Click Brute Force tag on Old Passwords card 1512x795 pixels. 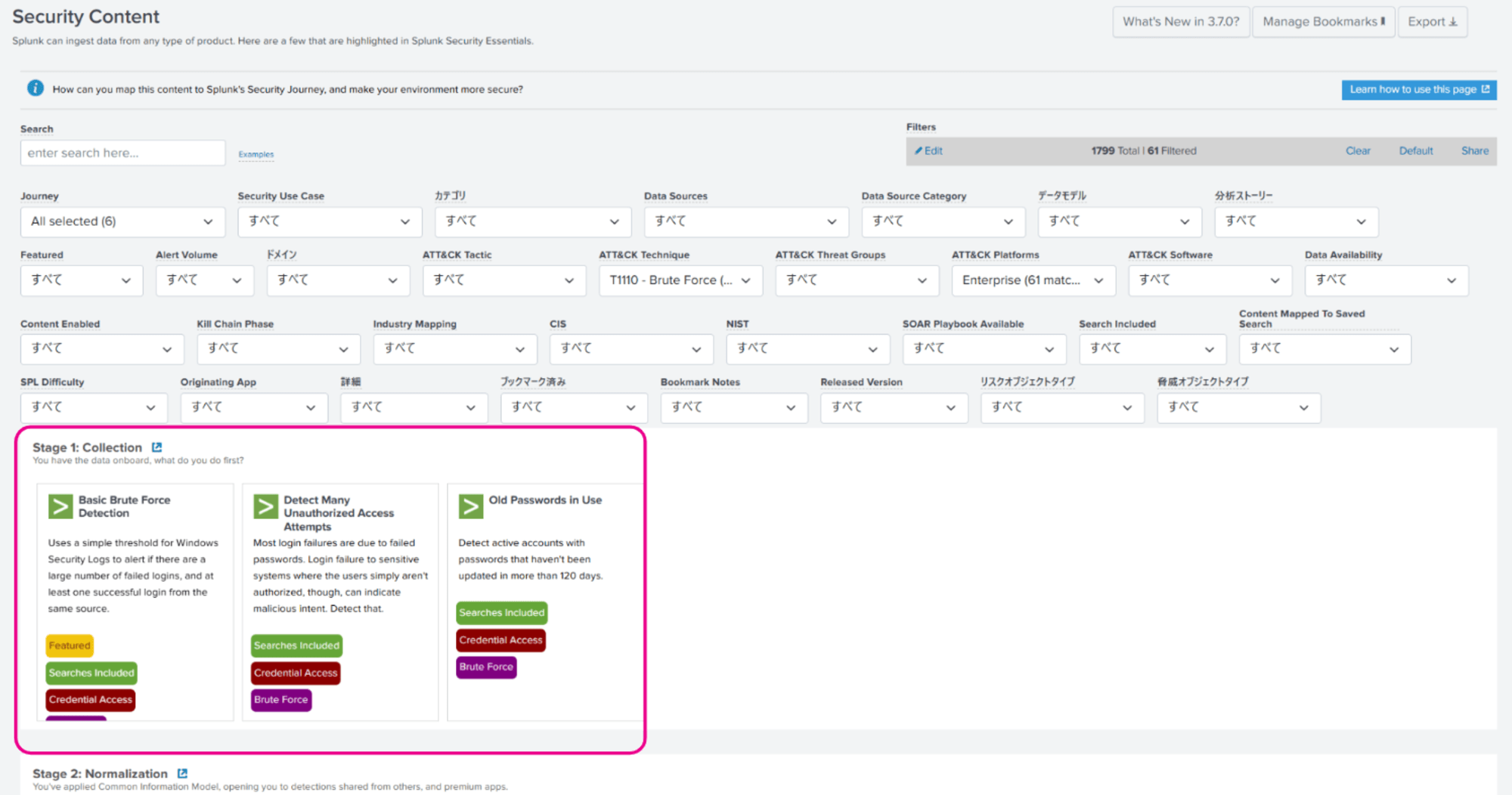[x=486, y=667]
